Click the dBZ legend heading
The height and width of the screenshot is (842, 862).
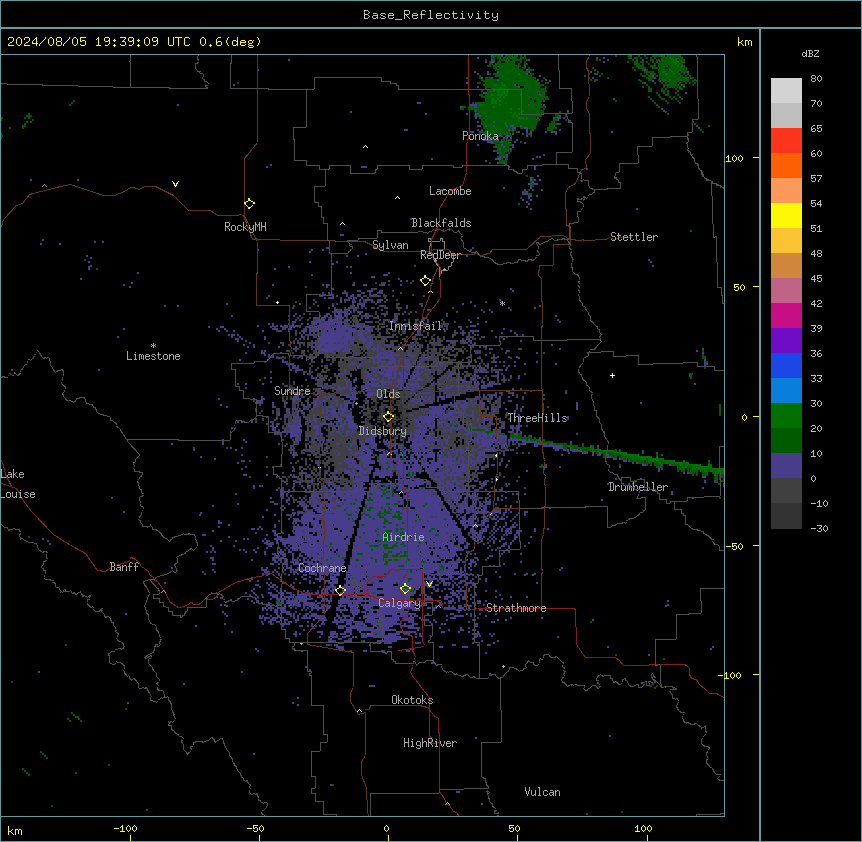coord(810,54)
